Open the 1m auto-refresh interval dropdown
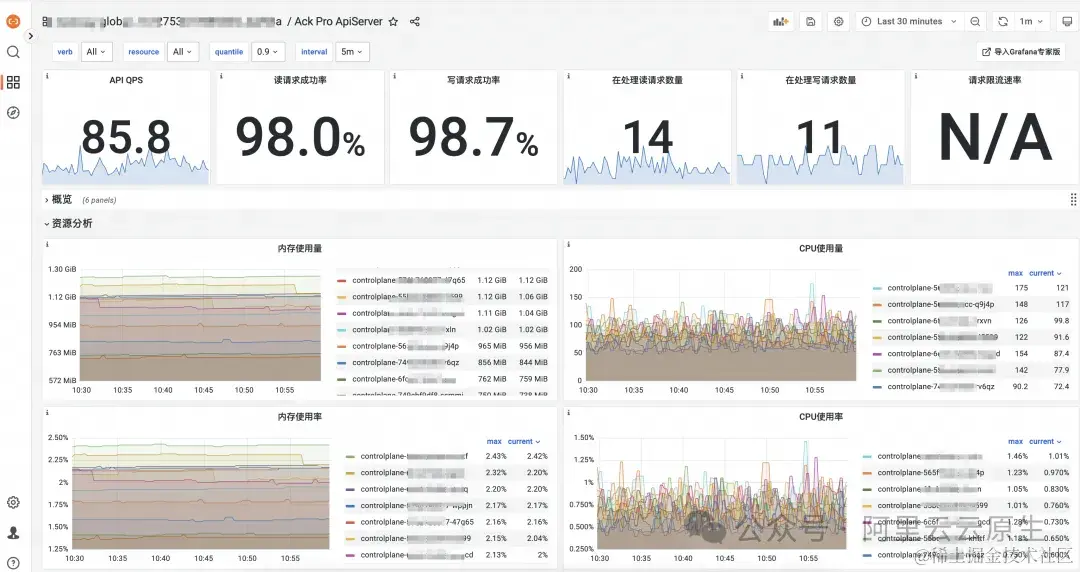This screenshot has height=572, width=1080. click(1031, 21)
